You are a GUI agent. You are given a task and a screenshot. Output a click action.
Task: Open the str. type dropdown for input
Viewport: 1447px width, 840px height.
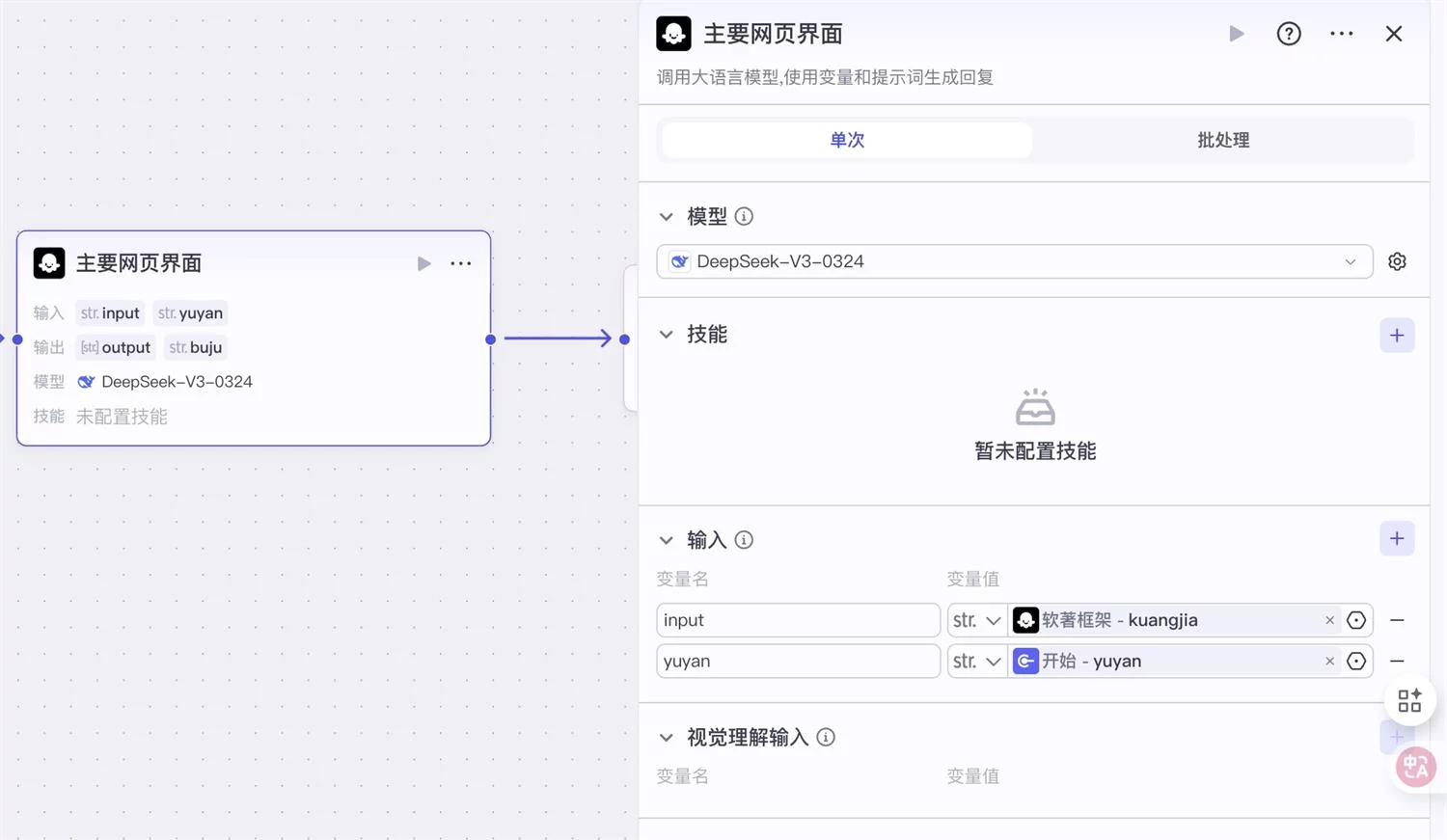[976, 619]
